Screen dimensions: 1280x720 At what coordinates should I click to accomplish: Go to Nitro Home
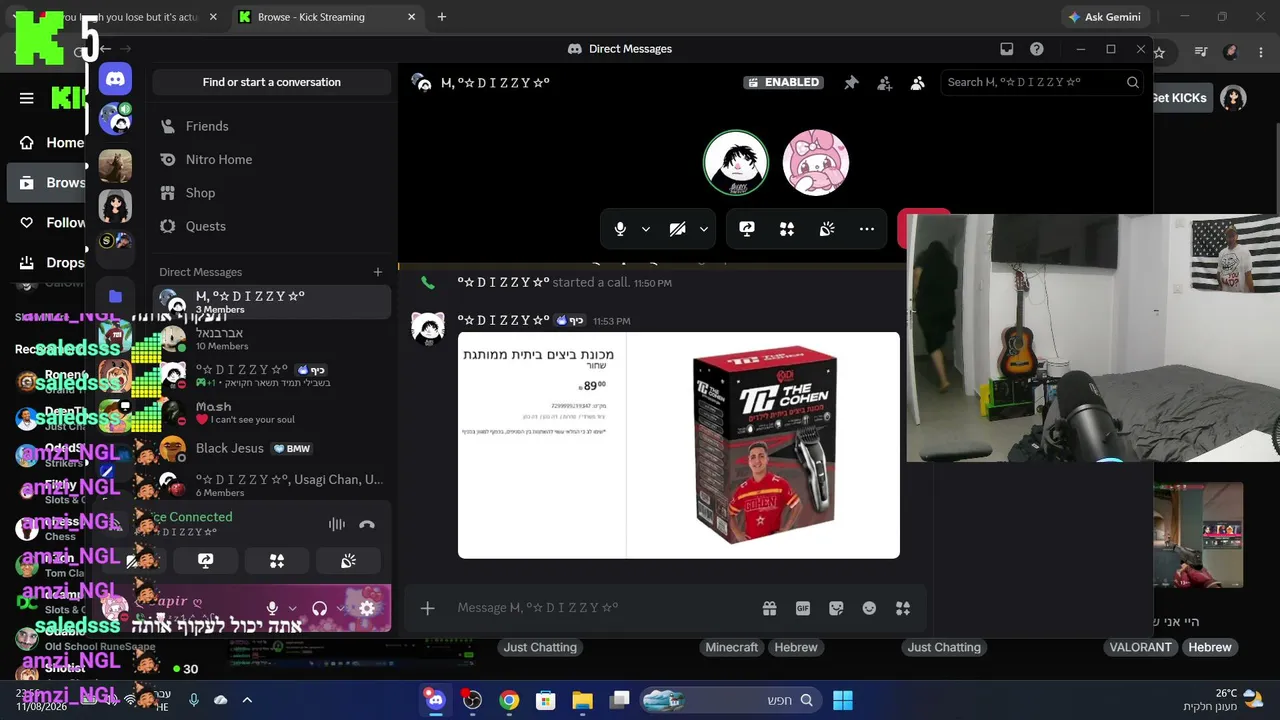[x=272, y=160]
